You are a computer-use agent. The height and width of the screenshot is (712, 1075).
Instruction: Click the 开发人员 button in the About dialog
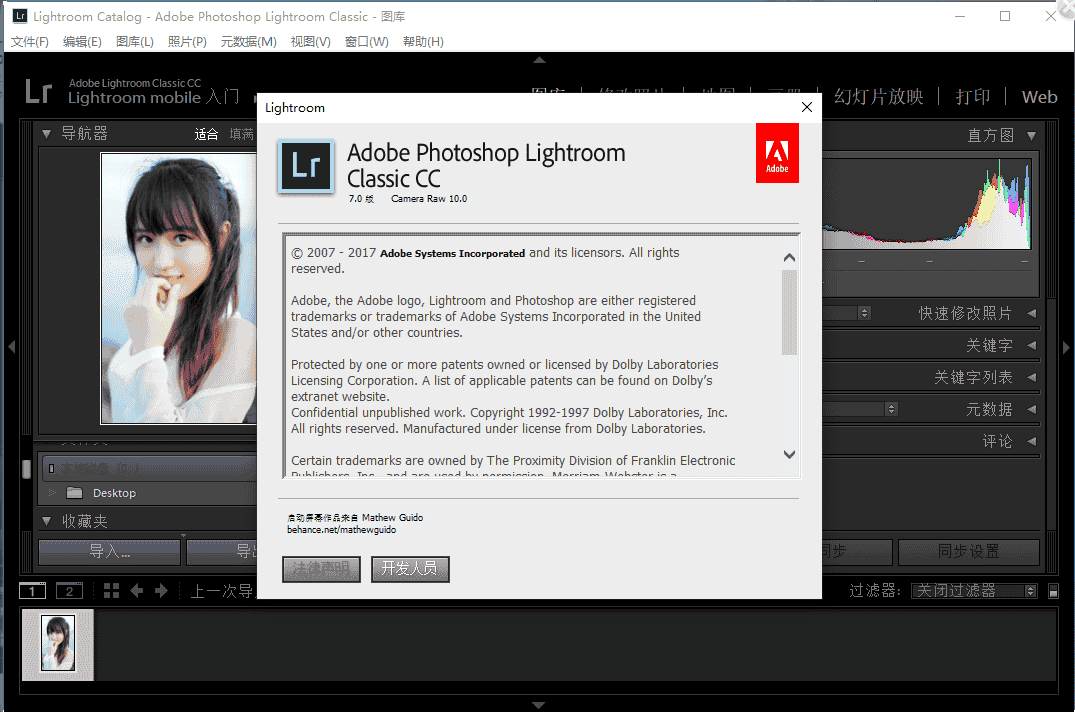[x=410, y=569]
